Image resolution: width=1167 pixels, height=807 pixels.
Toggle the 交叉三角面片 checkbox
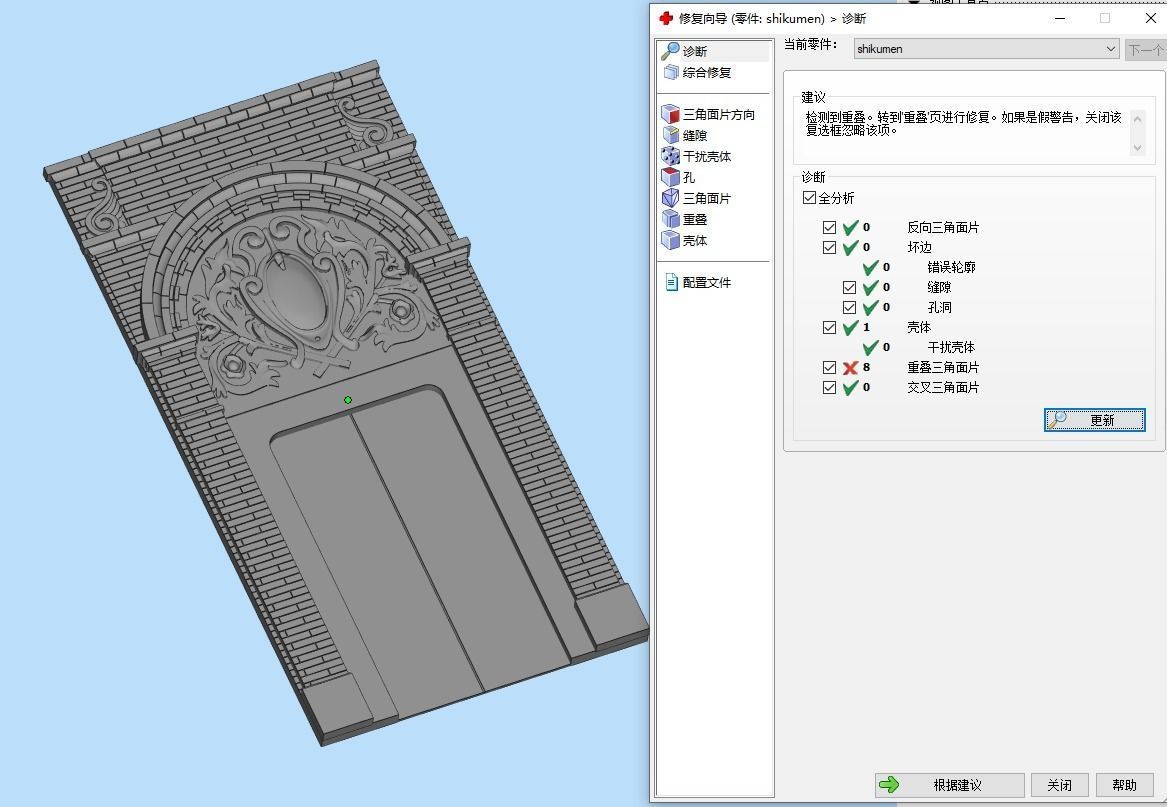pyautogui.click(x=830, y=388)
